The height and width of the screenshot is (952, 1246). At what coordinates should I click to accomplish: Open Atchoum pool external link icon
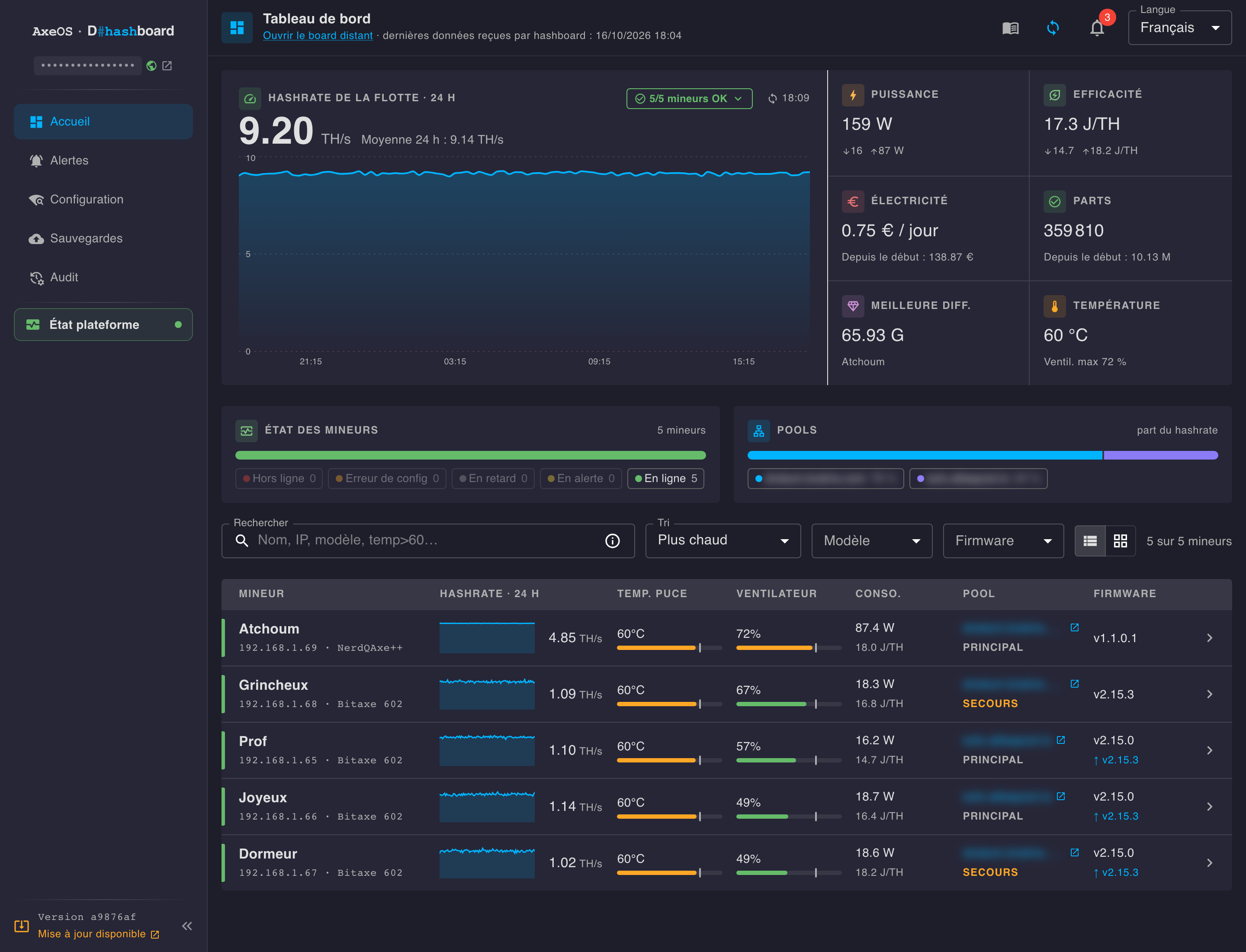click(1074, 627)
